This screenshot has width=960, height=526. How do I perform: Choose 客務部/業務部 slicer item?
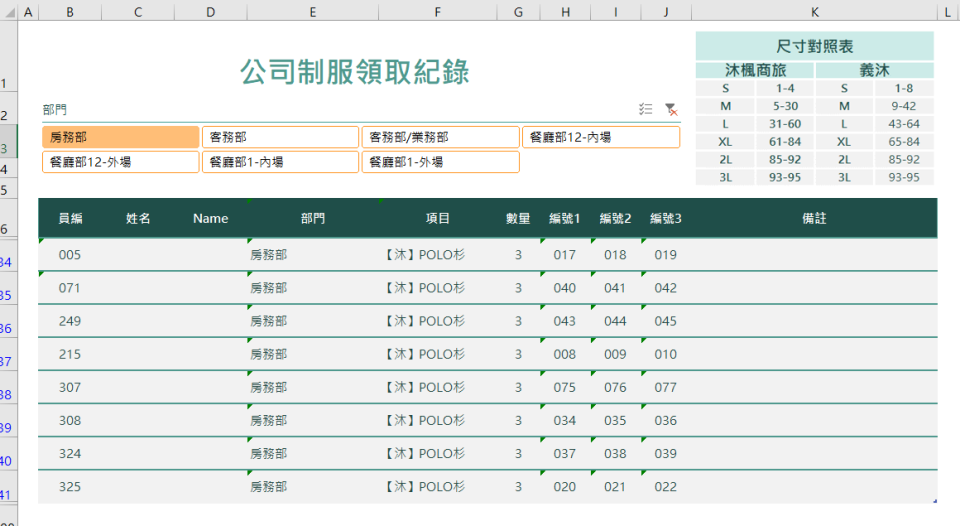440,137
